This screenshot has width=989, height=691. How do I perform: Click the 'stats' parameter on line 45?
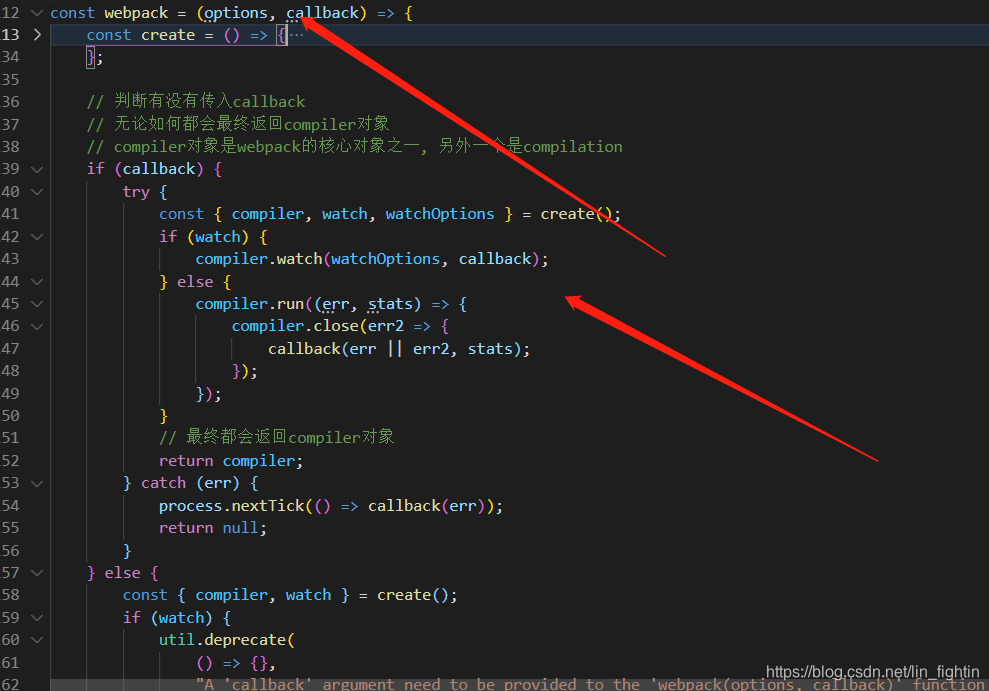390,304
